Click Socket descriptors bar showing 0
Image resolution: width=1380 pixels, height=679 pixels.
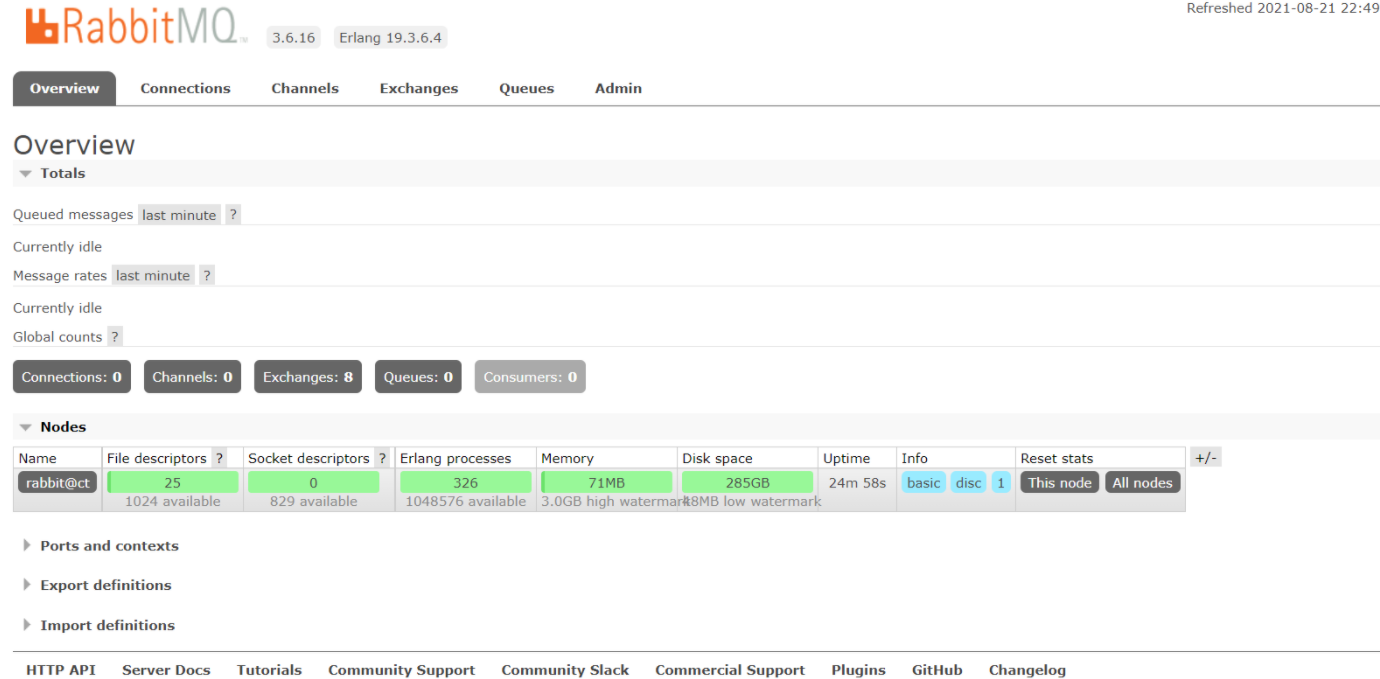(x=314, y=482)
